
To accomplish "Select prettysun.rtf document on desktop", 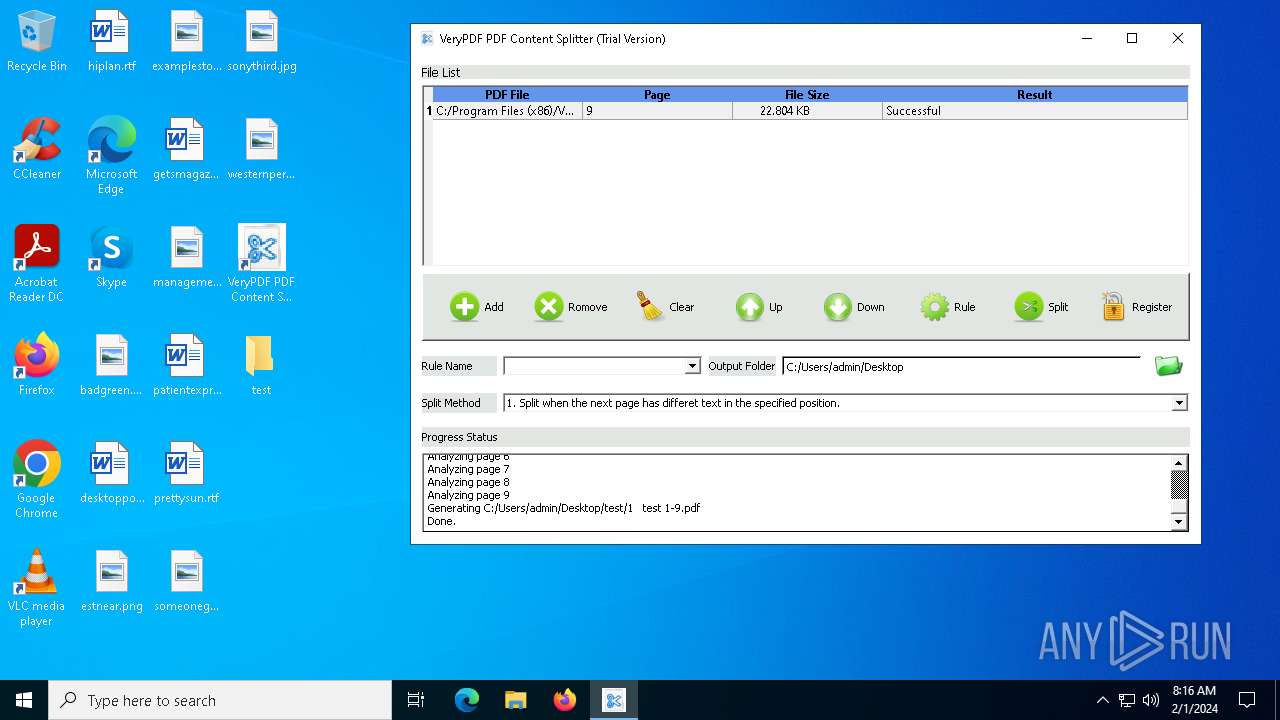I will (x=186, y=474).
